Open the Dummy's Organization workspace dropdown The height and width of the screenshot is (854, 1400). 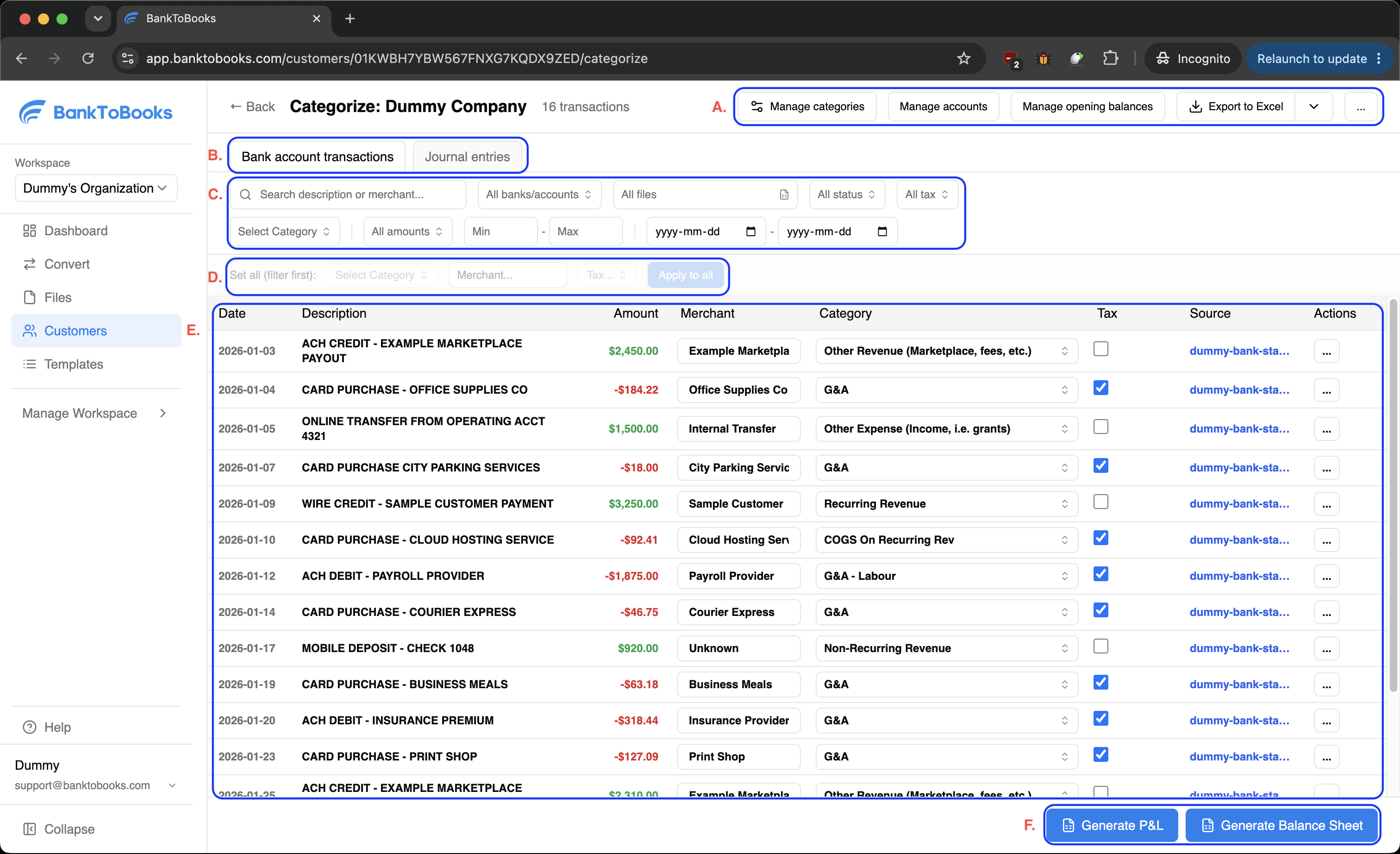(95, 188)
